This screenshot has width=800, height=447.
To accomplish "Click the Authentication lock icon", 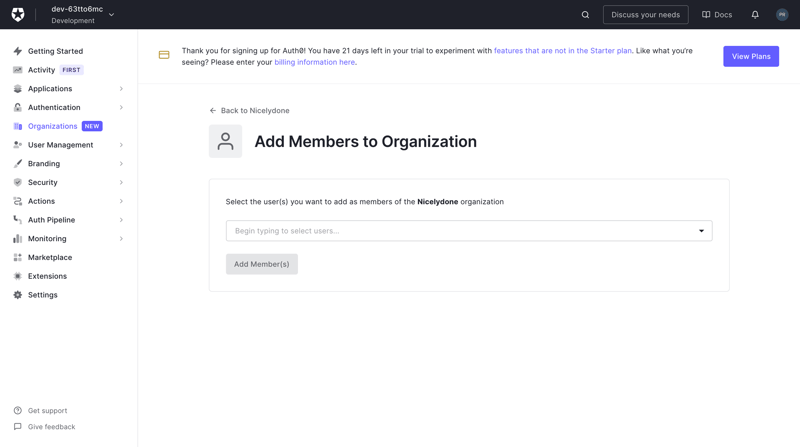I will click(18, 107).
